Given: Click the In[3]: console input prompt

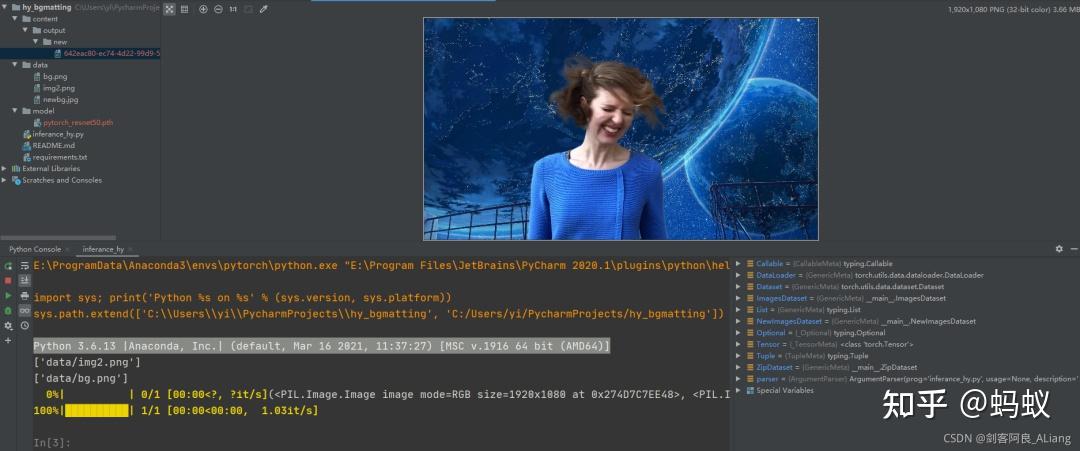Looking at the screenshot, I should [52, 442].
